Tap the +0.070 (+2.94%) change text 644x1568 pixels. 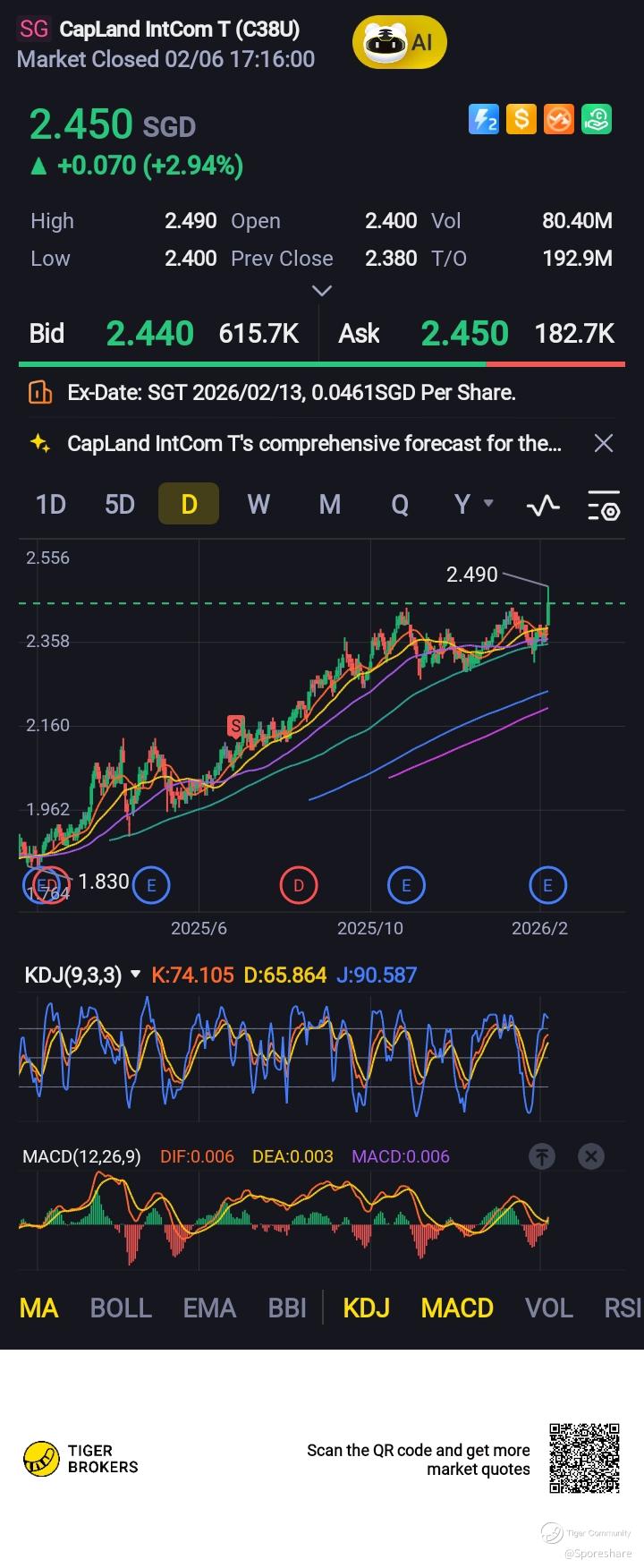(149, 166)
